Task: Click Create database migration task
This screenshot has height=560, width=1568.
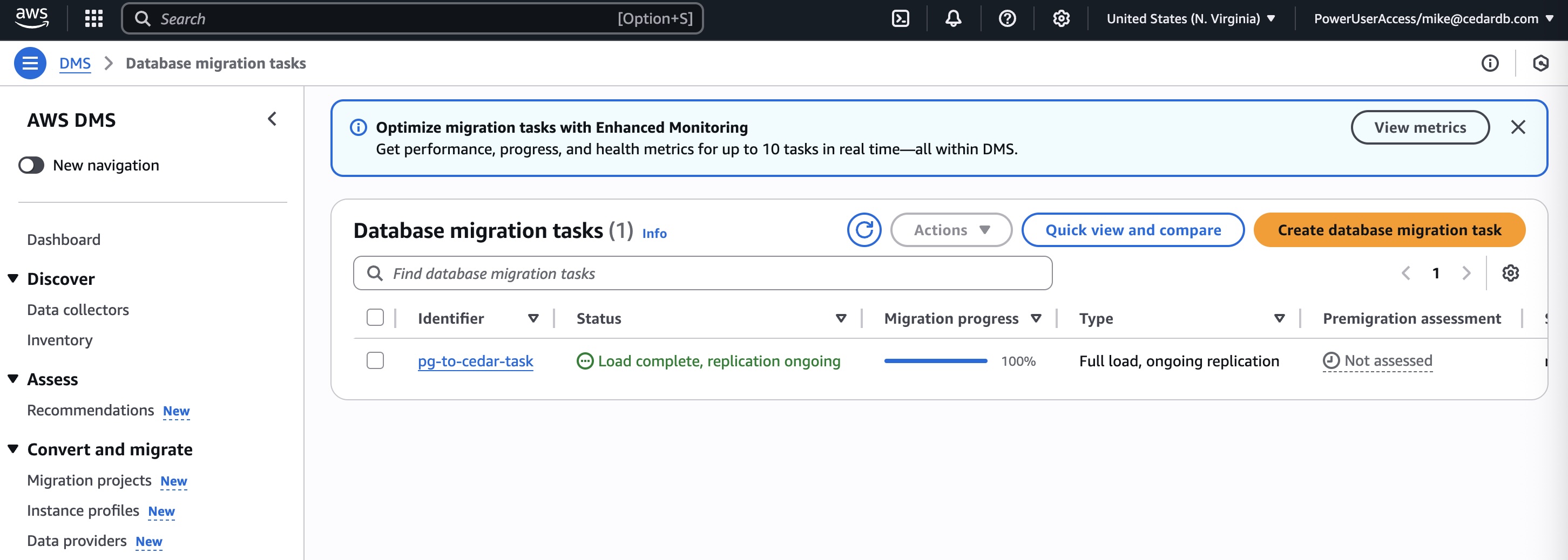Action: pyautogui.click(x=1389, y=230)
